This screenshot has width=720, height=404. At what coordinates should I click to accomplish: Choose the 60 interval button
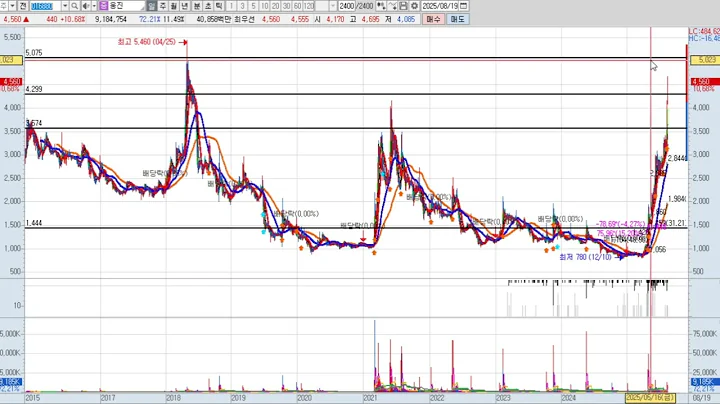coord(298,6)
